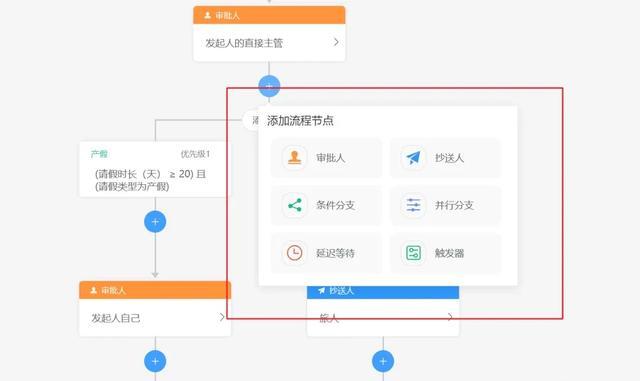The image size is (640, 381).
Task: Add a 触发器 node
Action: 445,253
